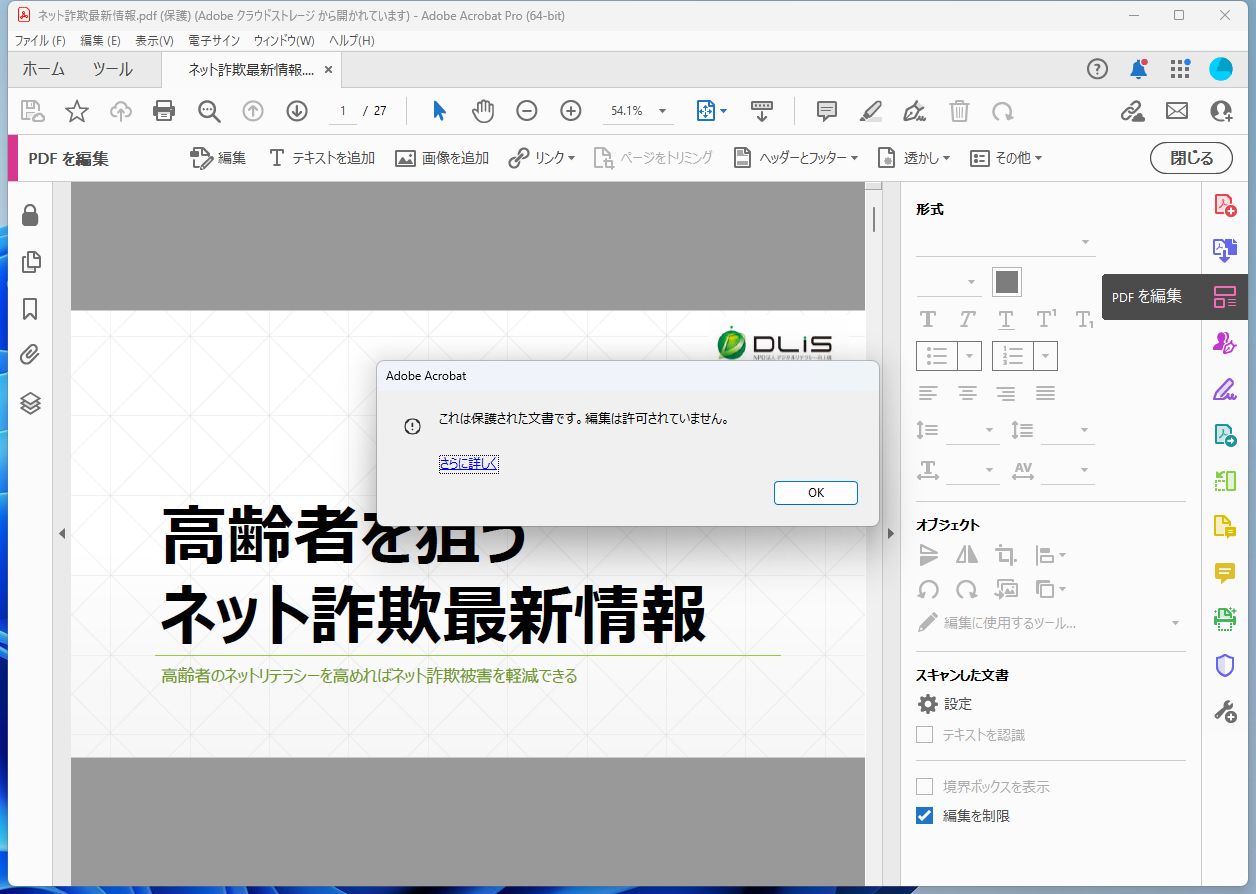
Task: Open the Bookmarks panel in the left sidebar
Action: [x=31, y=310]
